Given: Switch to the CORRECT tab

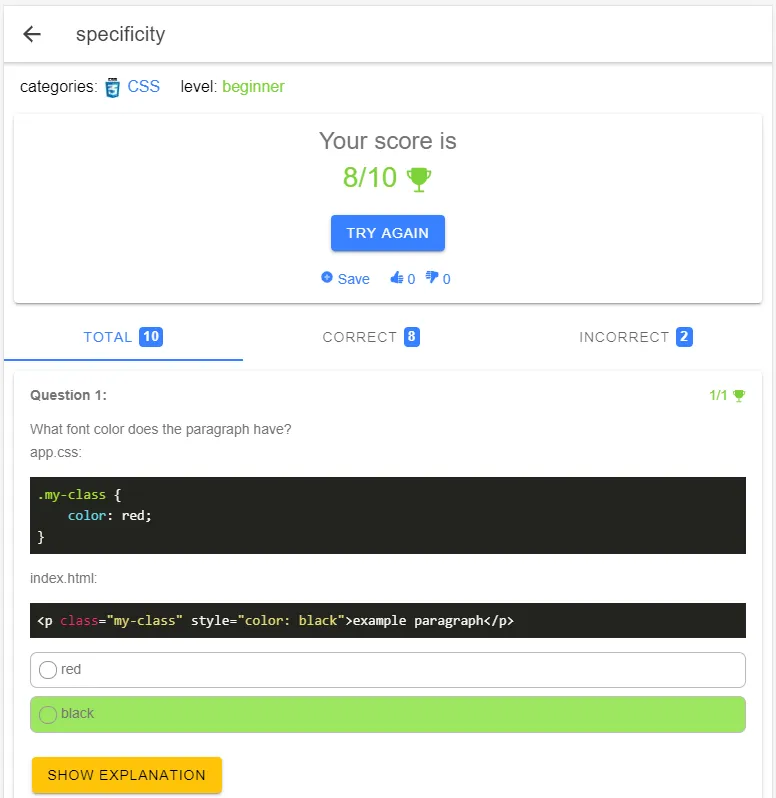Looking at the screenshot, I should [x=371, y=337].
